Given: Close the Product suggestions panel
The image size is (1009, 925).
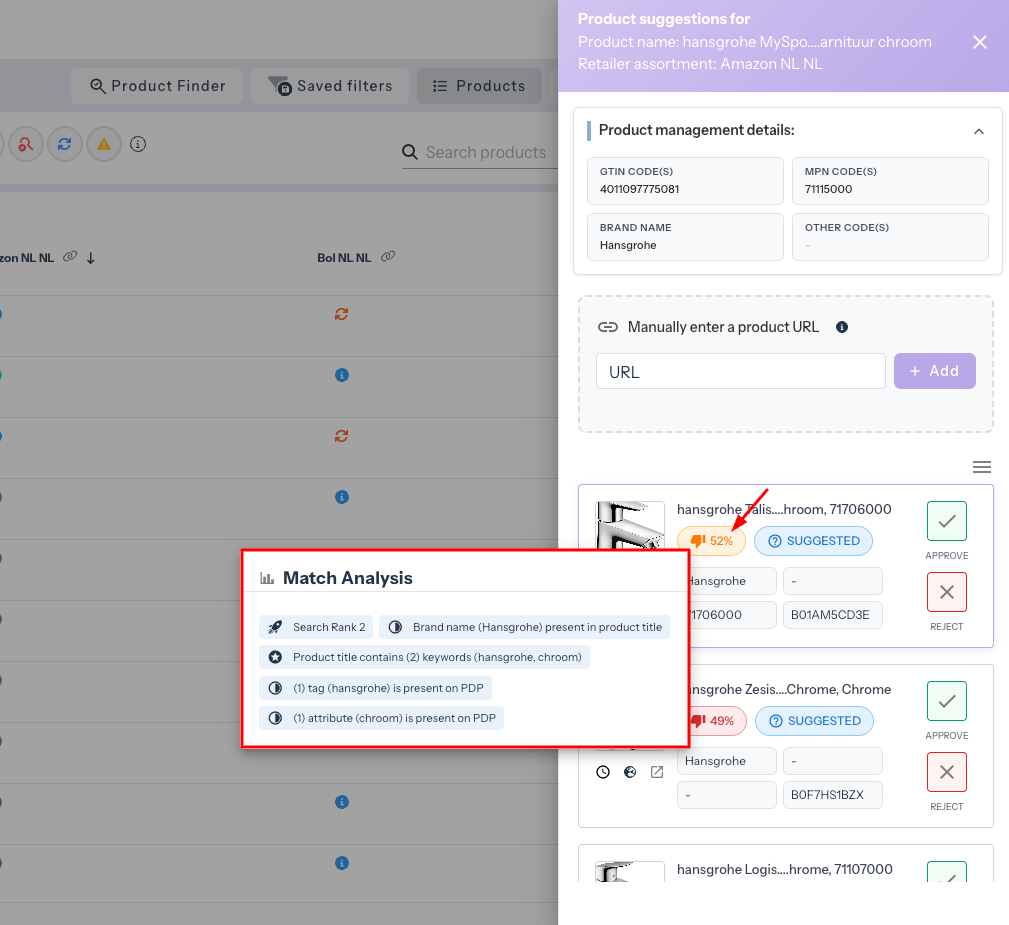Looking at the screenshot, I should [980, 42].
